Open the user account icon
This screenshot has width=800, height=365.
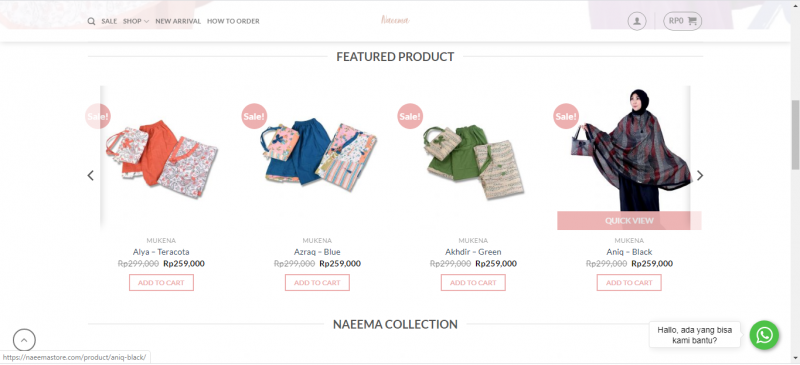click(637, 21)
